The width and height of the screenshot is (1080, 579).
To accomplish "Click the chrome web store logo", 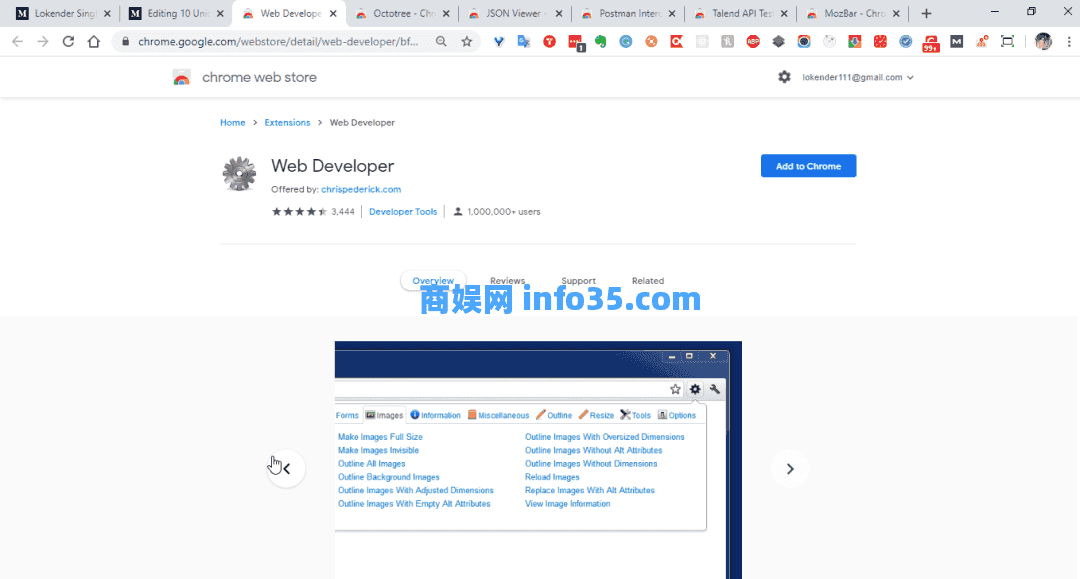I will (182, 77).
